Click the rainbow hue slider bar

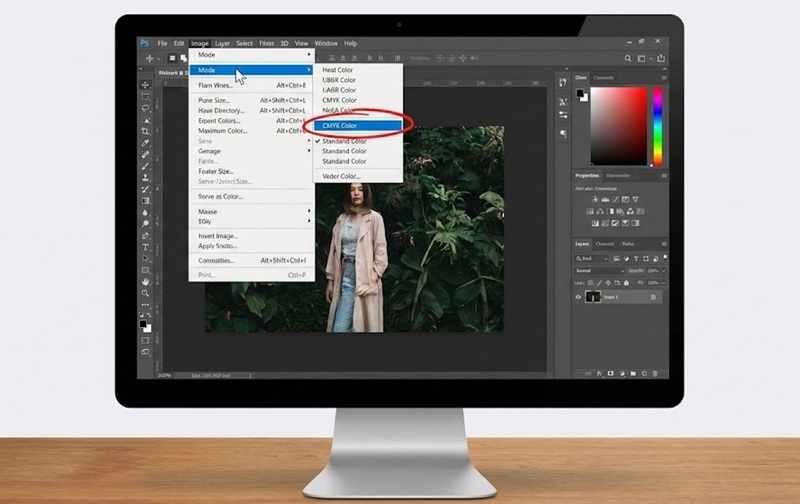pyautogui.click(x=658, y=126)
